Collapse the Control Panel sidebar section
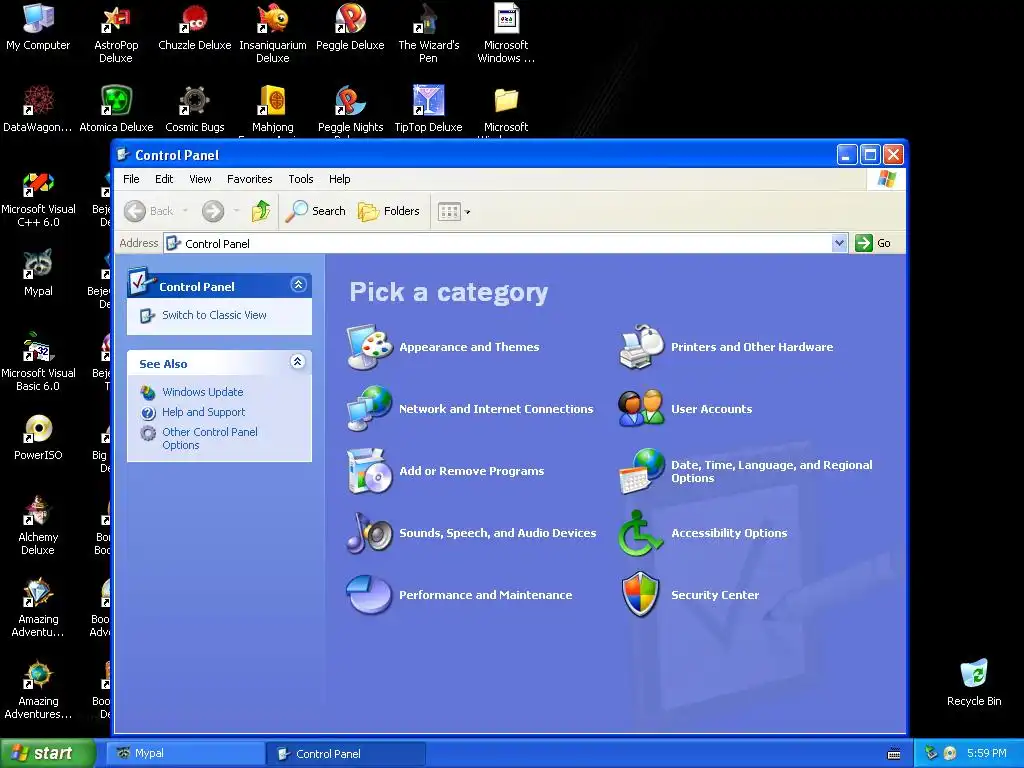The height and width of the screenshot is (768, 1024). tap(298, 285)
